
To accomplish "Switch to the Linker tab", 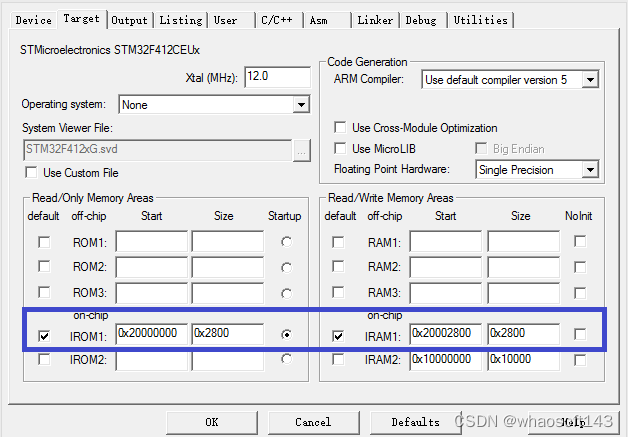I will click(375, 20).
